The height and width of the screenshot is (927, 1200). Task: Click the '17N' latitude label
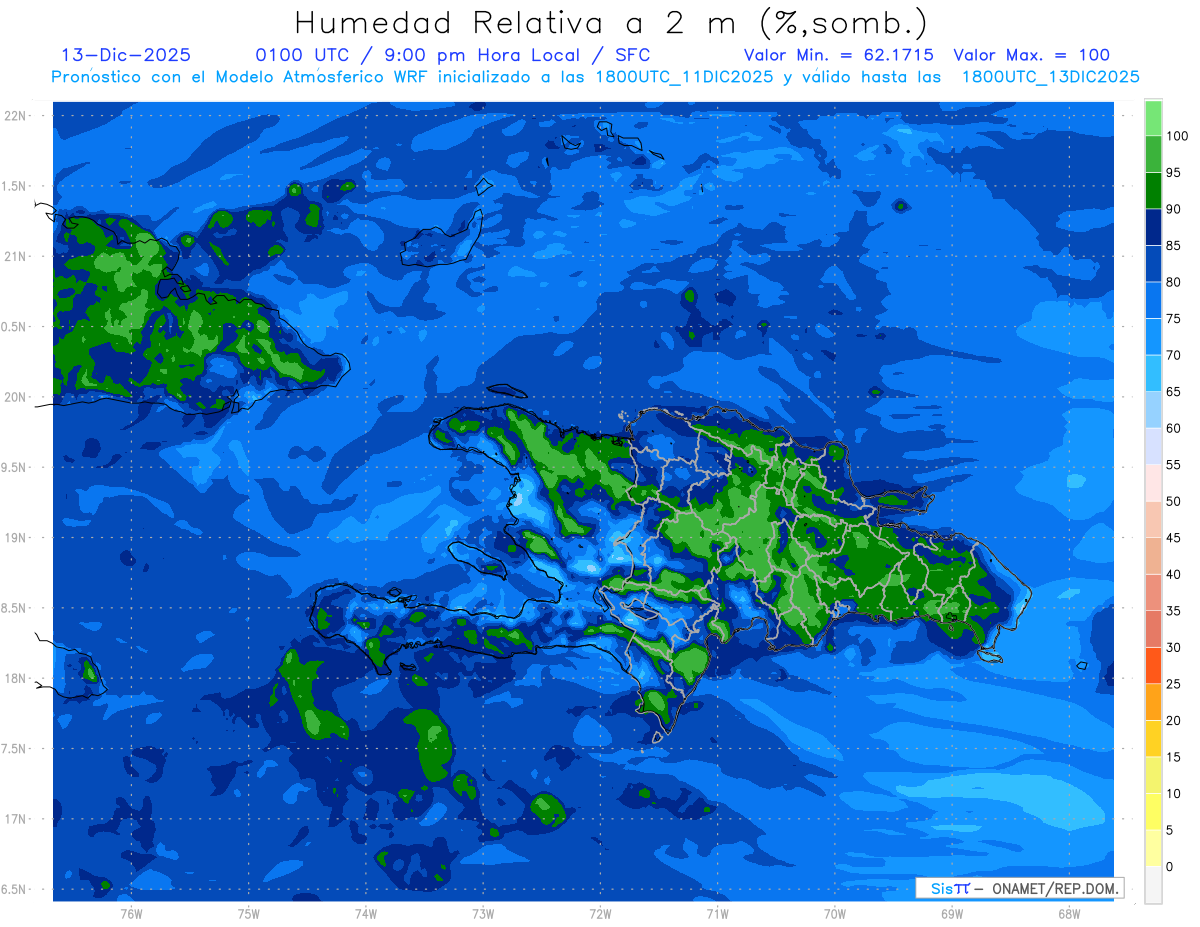(15, 819)
